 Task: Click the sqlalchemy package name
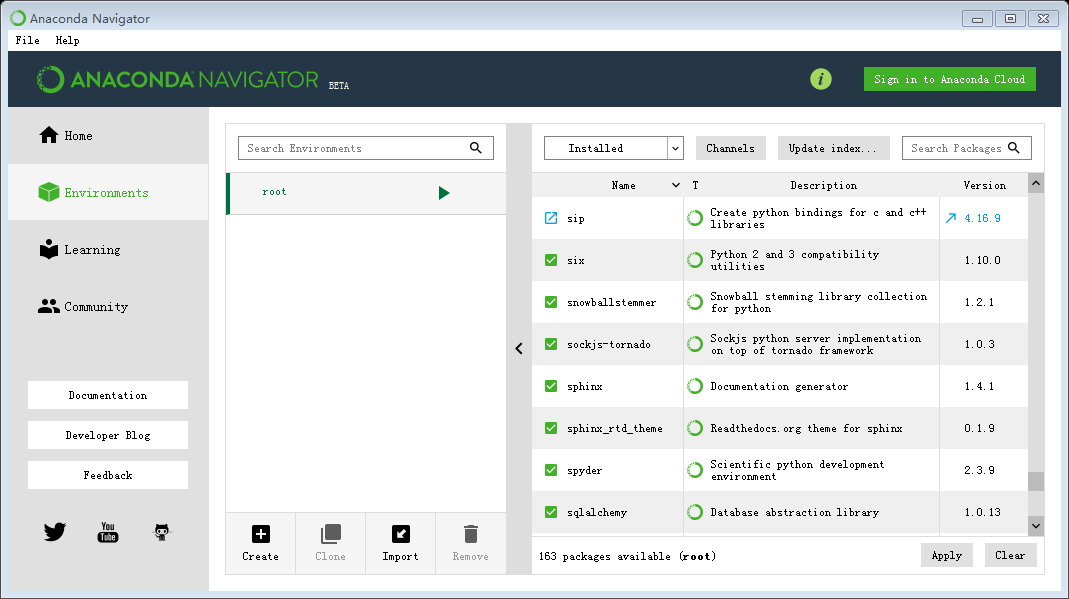click(x=597, y=512)
